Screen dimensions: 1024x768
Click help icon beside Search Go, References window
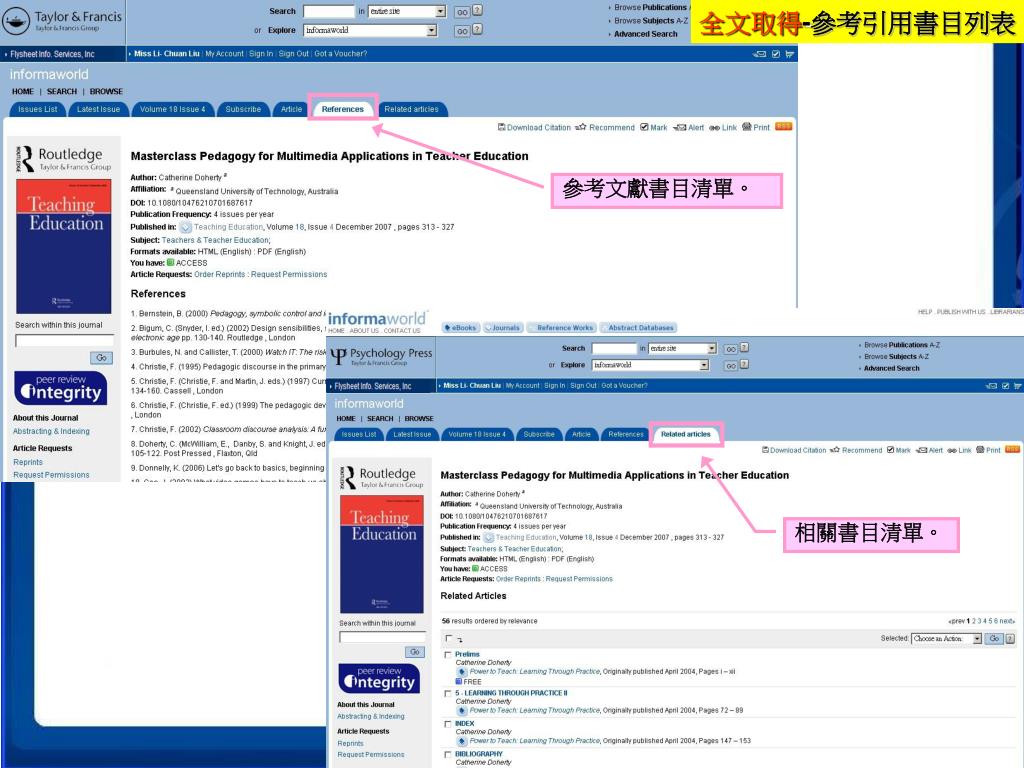[477, 11]
